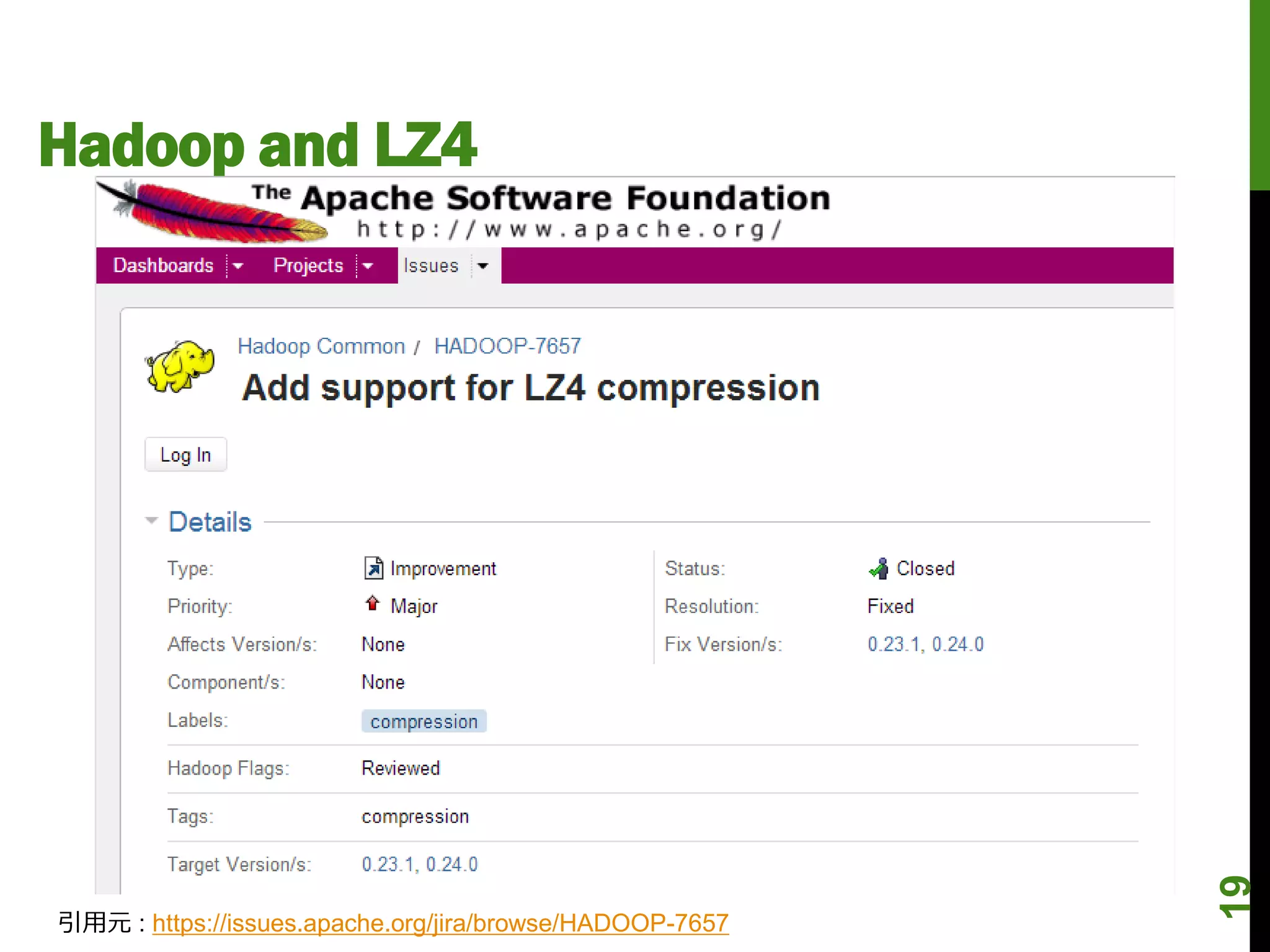Click the Details section heading
Image resolution: width=1270 pixels, height=952 pixels.
pos(210,522)
